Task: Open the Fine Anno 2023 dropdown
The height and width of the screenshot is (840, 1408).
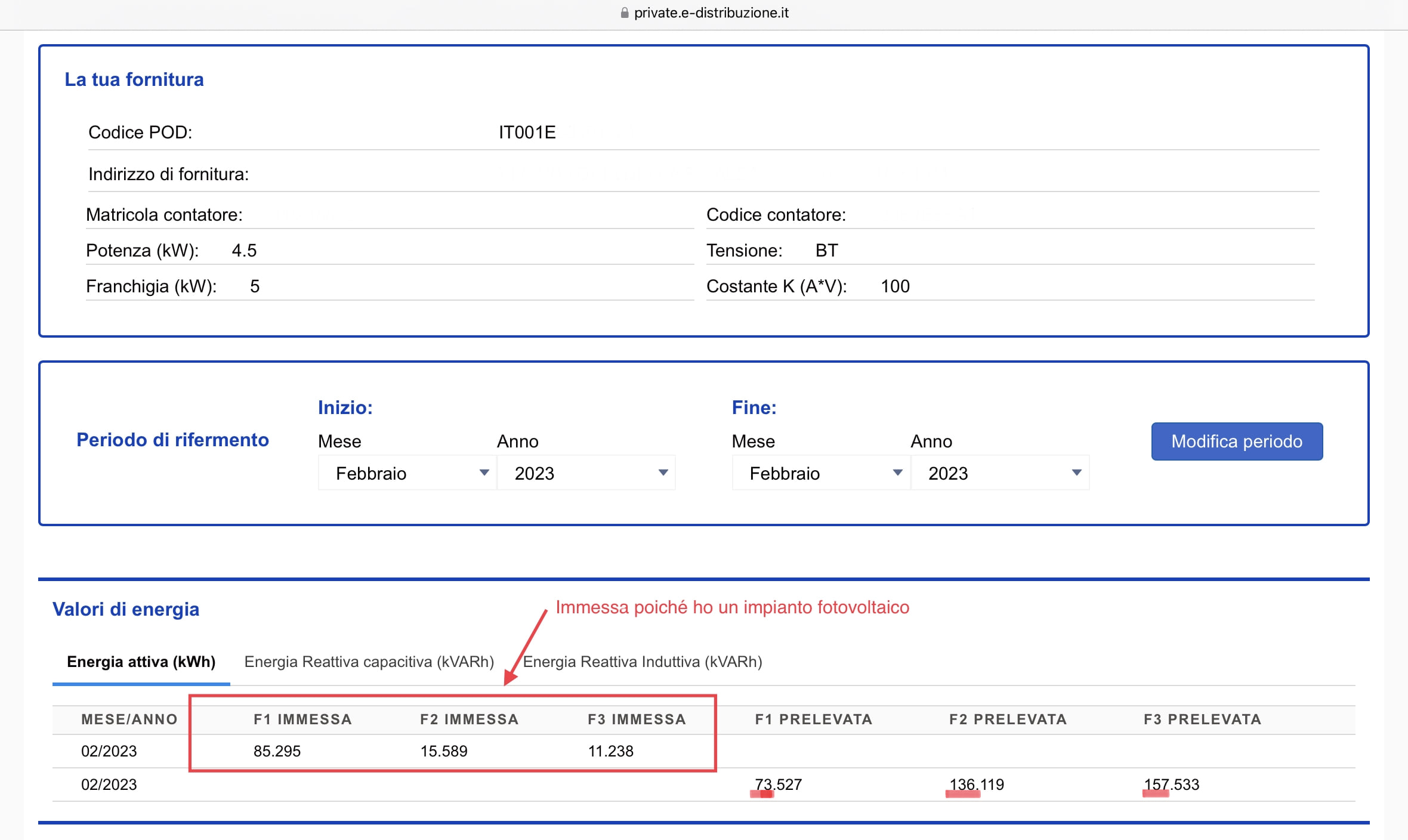Action: (1000, 473)
